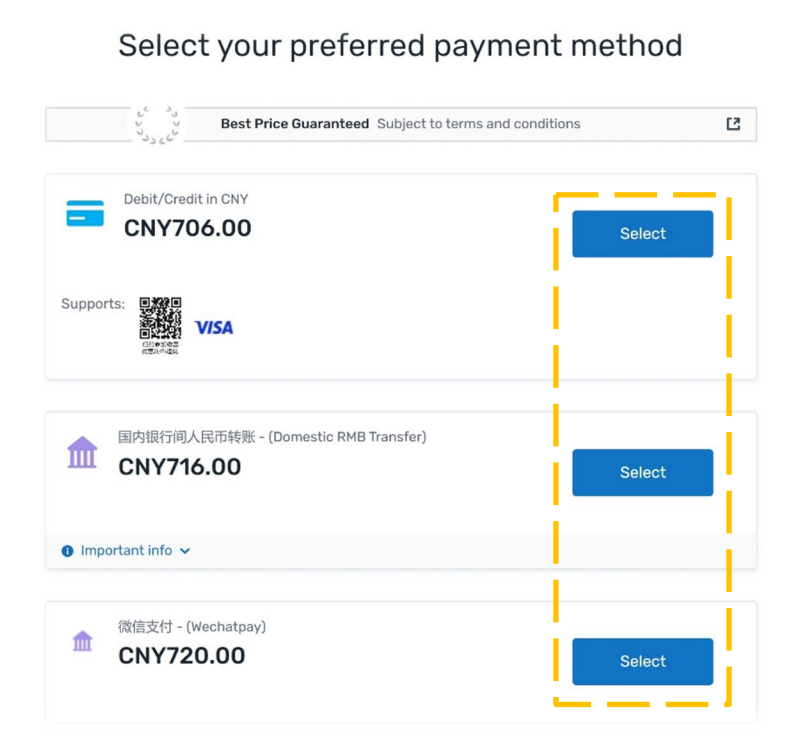The height and width of the screenshot is (748, 790).
Task: Click the CNY716.00 transfer amount
Action: pyautogui.click(x=179, y=467)
